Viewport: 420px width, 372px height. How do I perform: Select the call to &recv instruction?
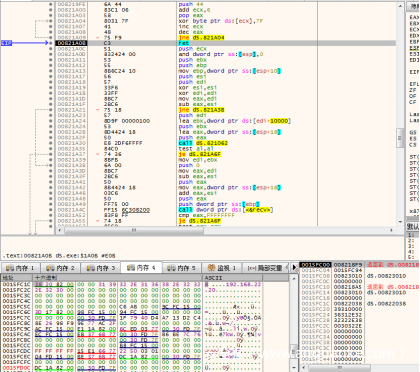coord(226,210)
